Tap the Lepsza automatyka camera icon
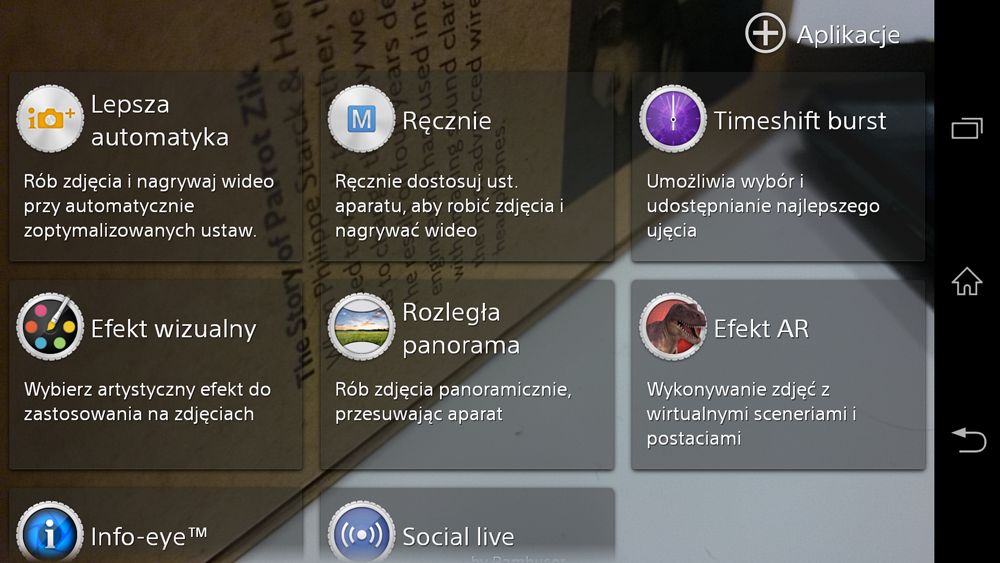The image size is (1000, 563). pos(50,119)
